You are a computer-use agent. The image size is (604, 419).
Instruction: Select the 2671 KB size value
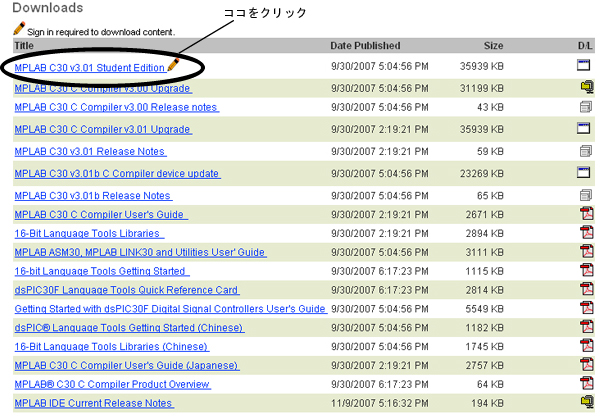[484, 215]
